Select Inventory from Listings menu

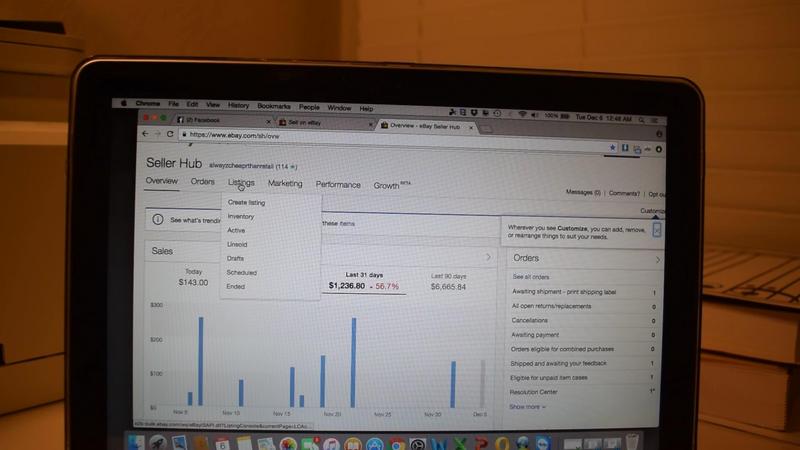pos(240,216)
